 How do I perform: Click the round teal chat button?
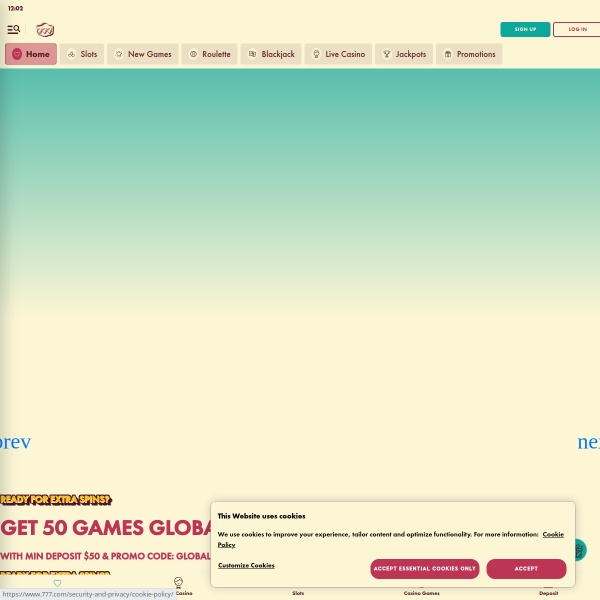coord(580,550)
